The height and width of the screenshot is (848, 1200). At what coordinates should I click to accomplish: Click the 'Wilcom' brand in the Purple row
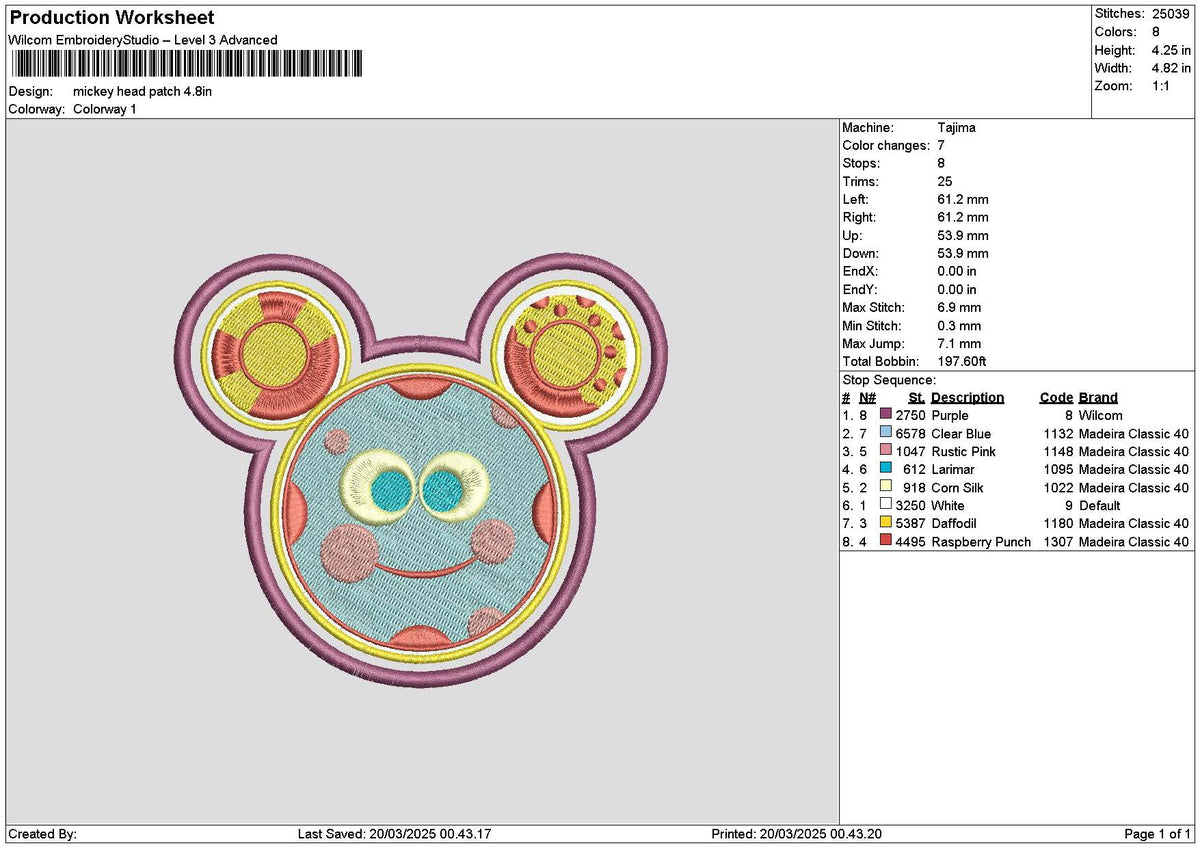click(1101, 415)
